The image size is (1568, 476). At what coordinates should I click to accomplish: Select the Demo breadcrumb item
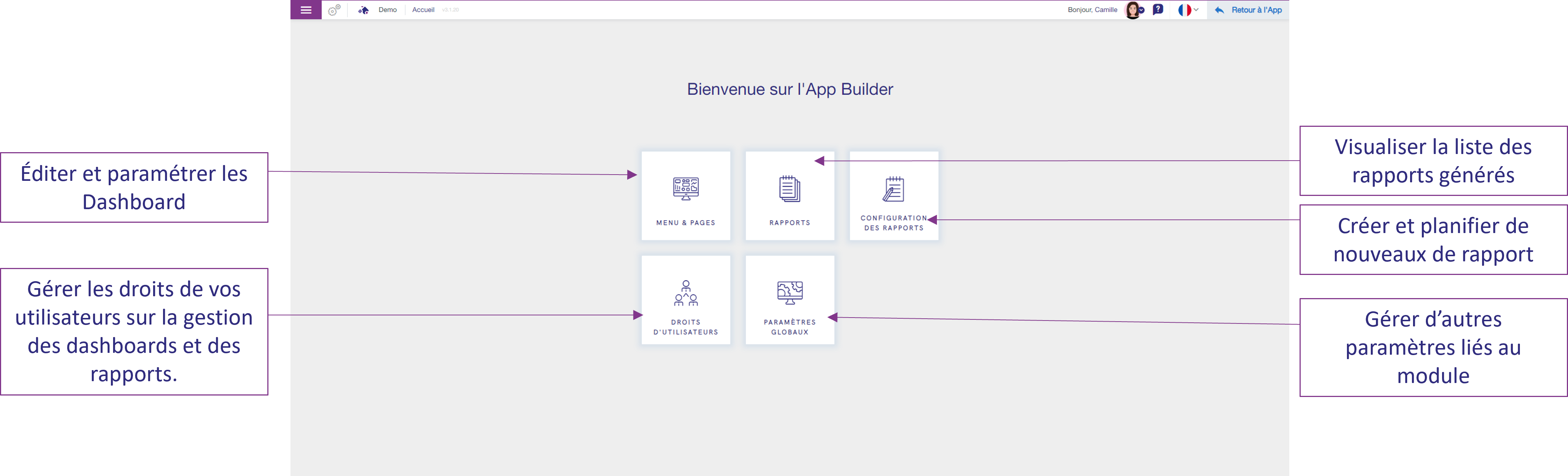tap(387, 10)
